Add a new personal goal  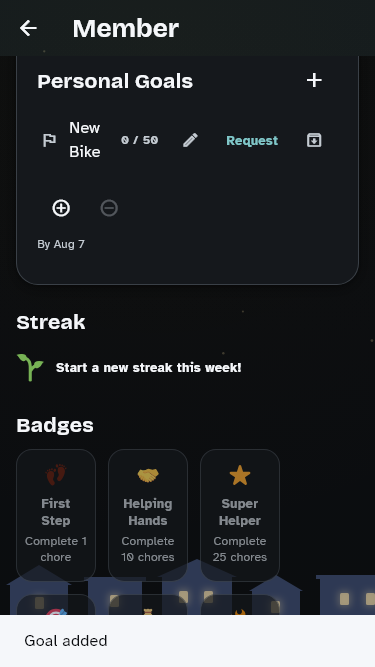(x=314, y=80)
